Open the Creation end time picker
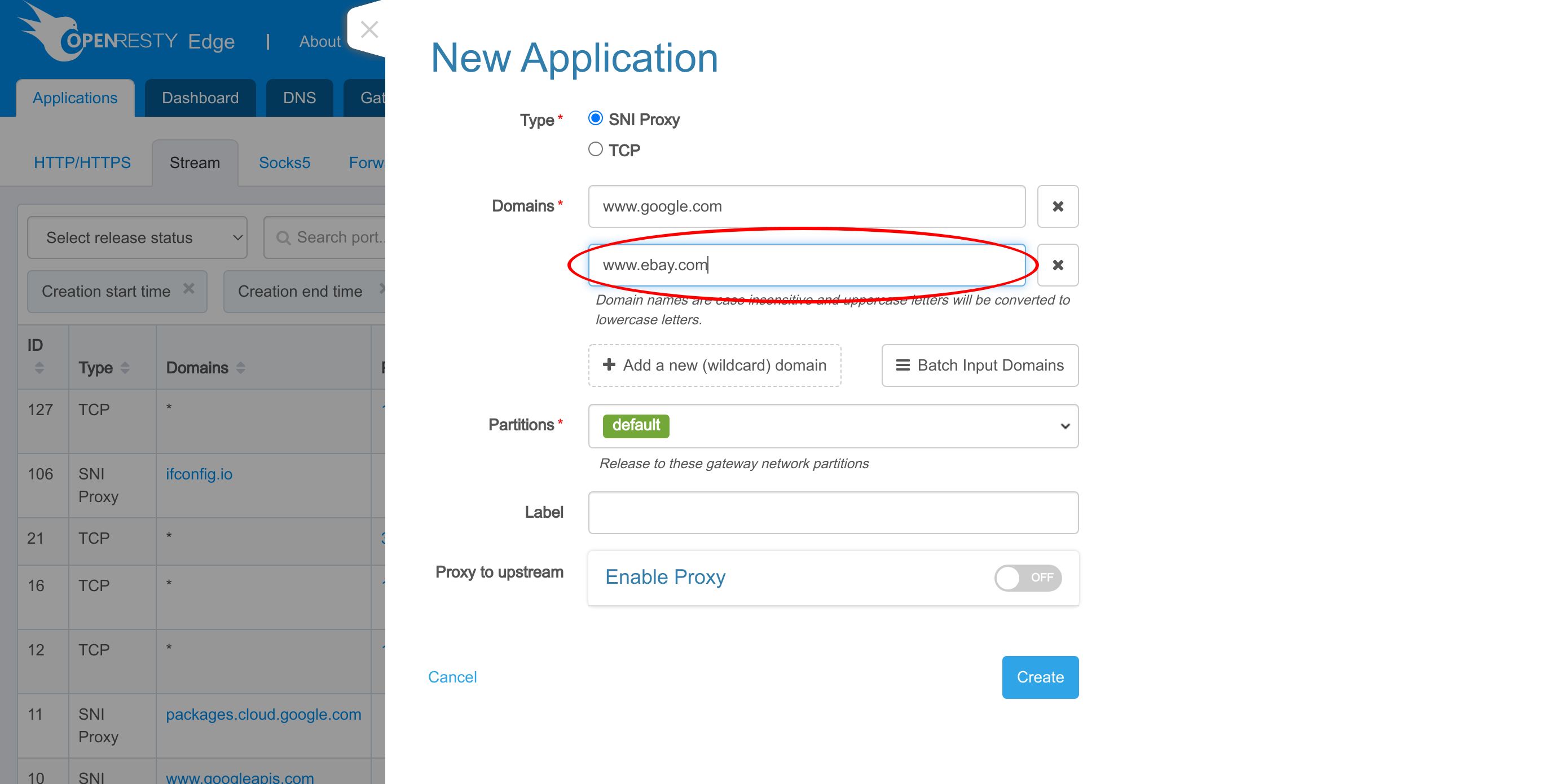This screenshot has width=1541, height=784. click(x=303, y=291)
